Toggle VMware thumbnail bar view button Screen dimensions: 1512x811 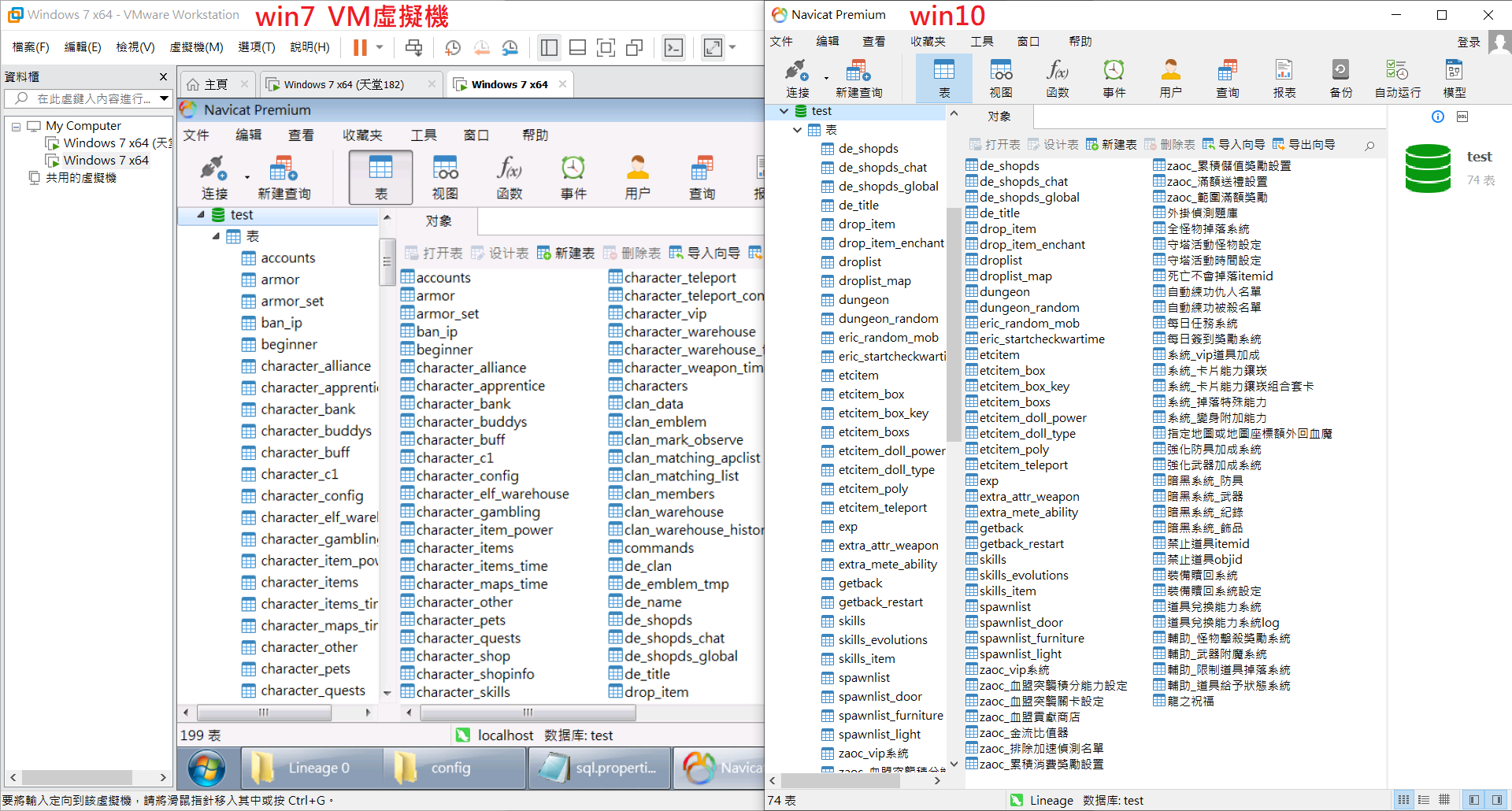pyautogui.click(x=577, y=48)
